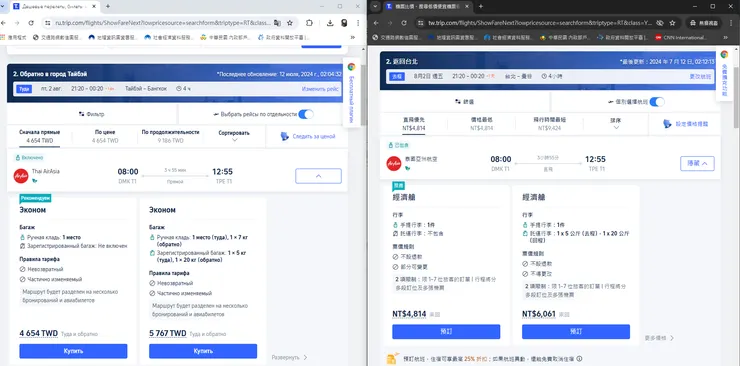Open 'Сортировать' sort dropdown

tap(234, 136)
